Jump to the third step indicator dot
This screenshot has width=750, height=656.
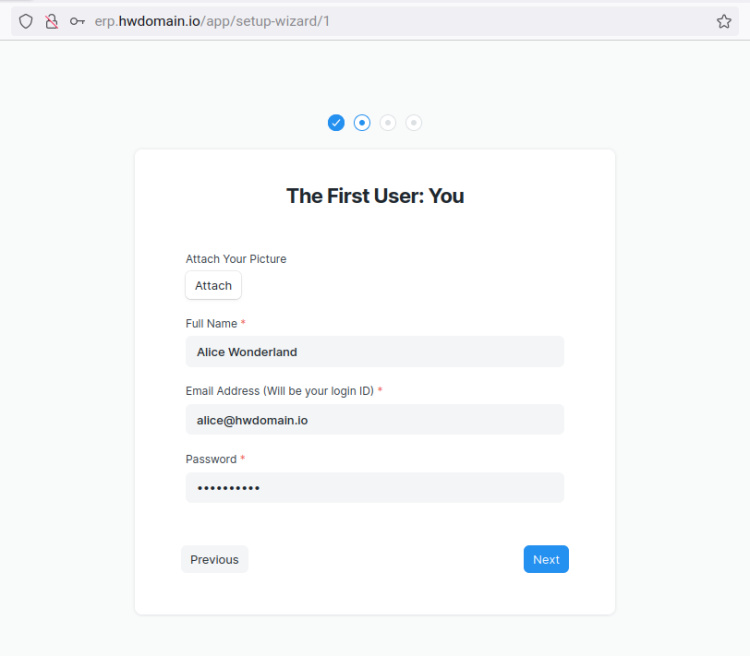click(388, 122)
